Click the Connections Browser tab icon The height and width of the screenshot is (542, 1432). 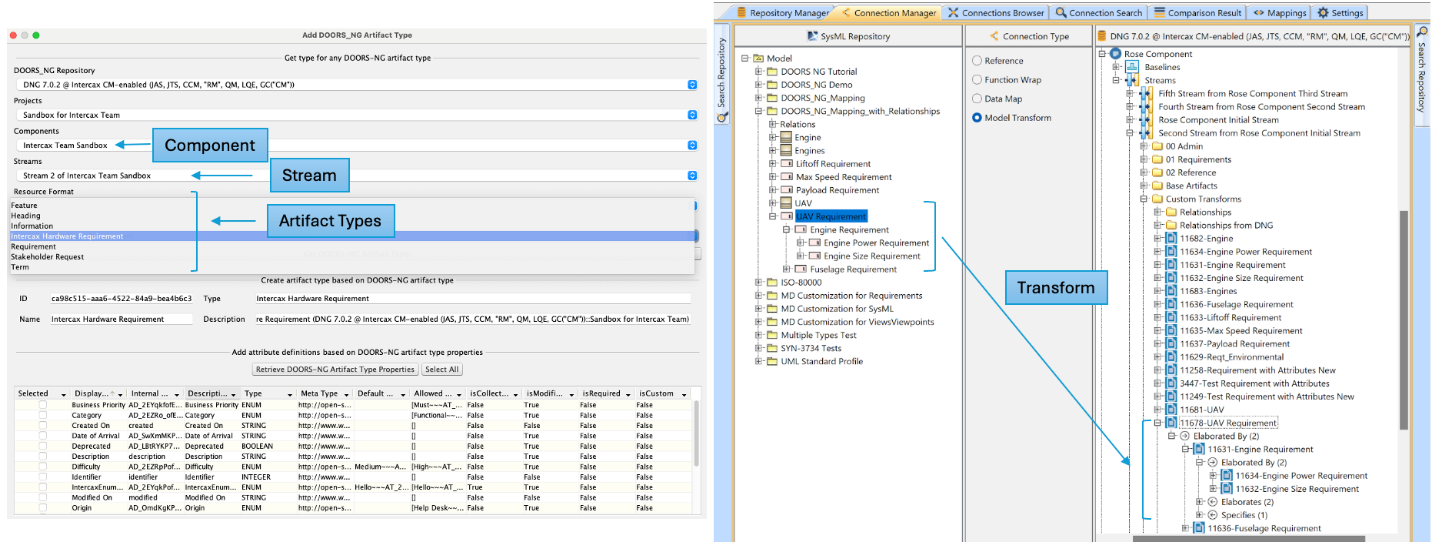coord(953,13)
